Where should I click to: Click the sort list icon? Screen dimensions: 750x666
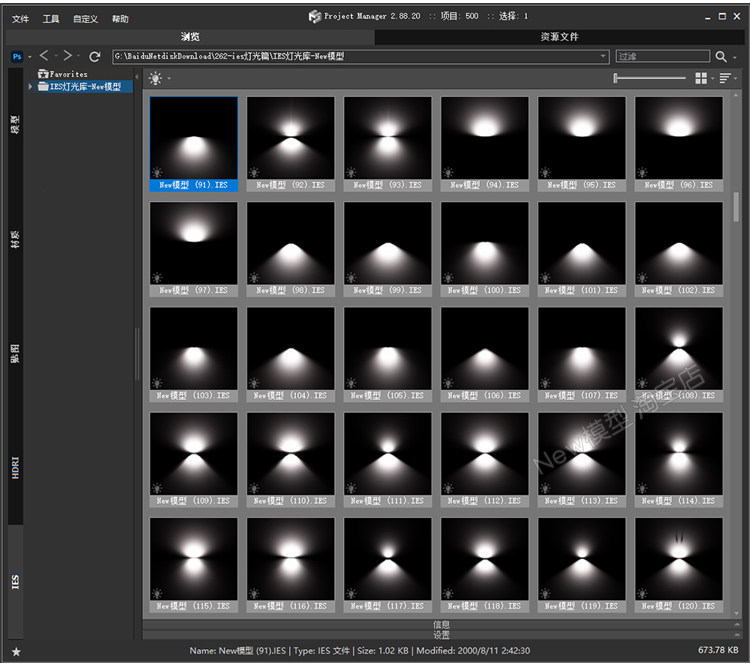725,78
